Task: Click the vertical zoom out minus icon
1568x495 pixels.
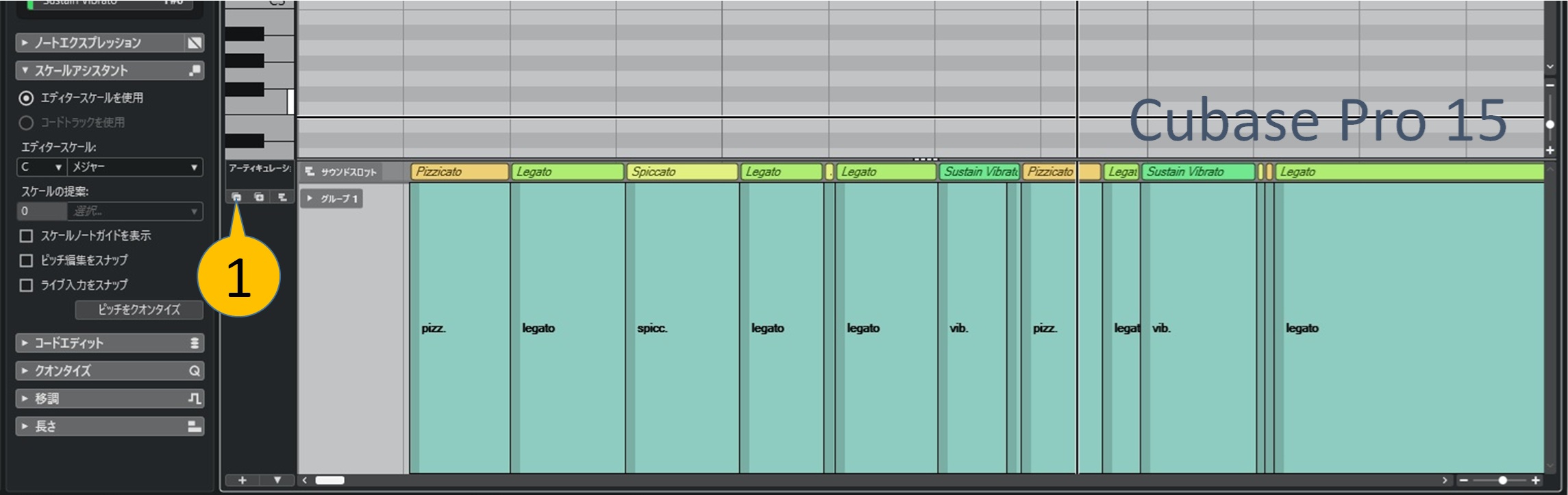Action: point(1550,85)
